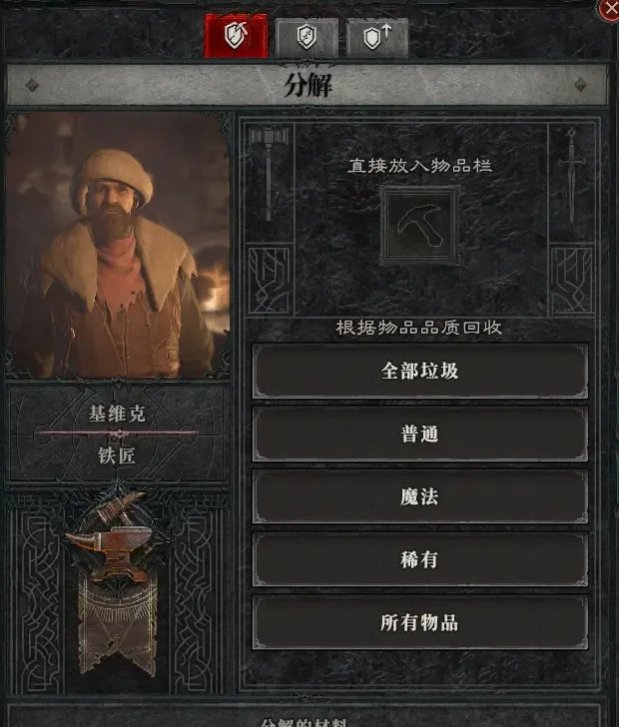The width and height of the screenshot is (619, 727).
Task: Click the right diamond ornament in header
Action: 581,85
